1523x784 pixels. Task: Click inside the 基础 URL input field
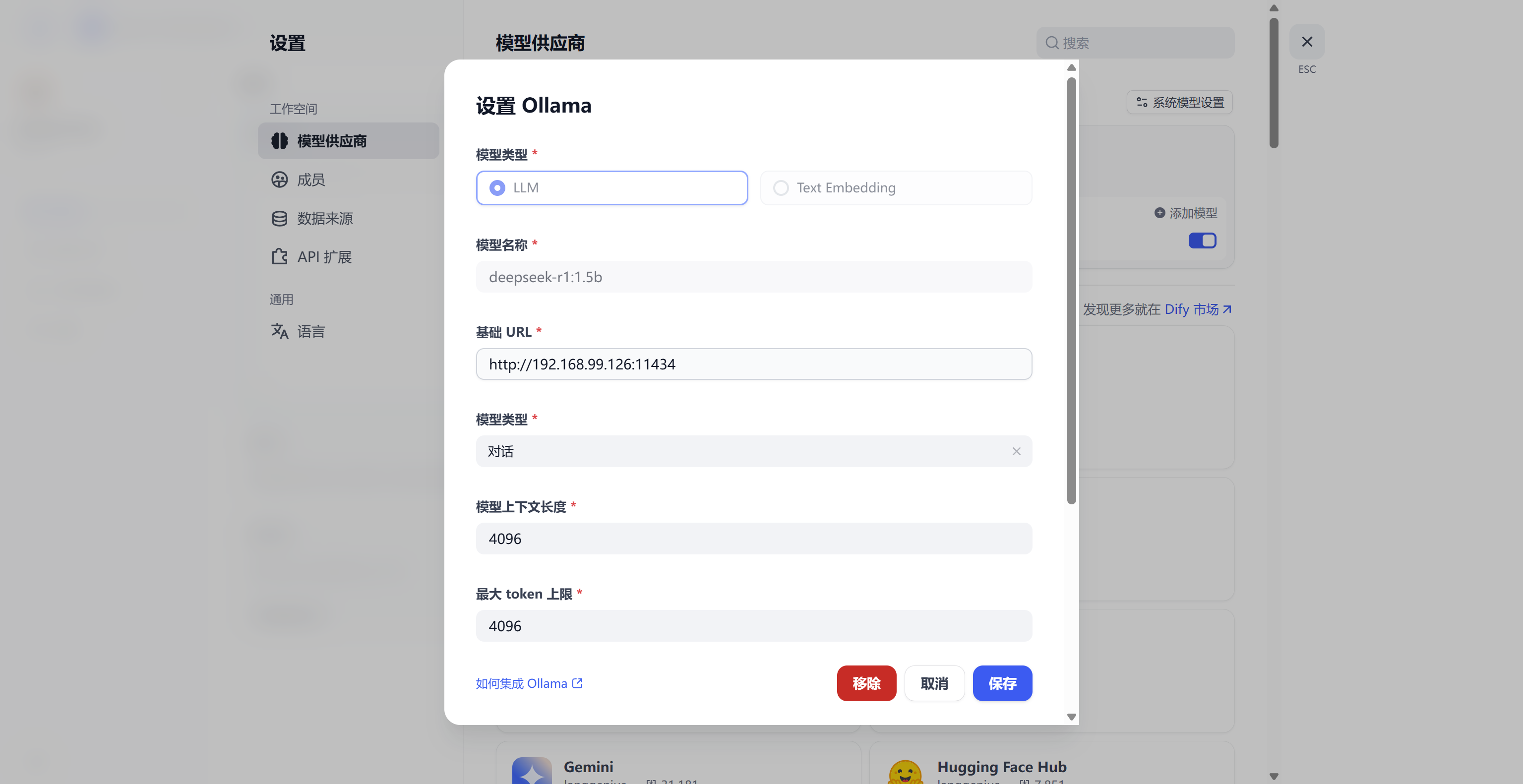(753, 364)
